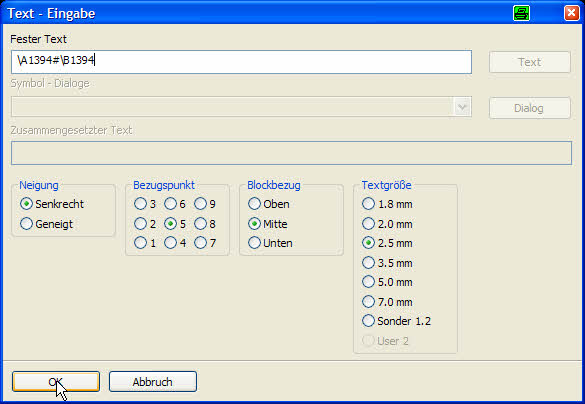Click the Zusammengesetzter Text field
The width and height of the screenshot is (585, 404).
point(291,153)
